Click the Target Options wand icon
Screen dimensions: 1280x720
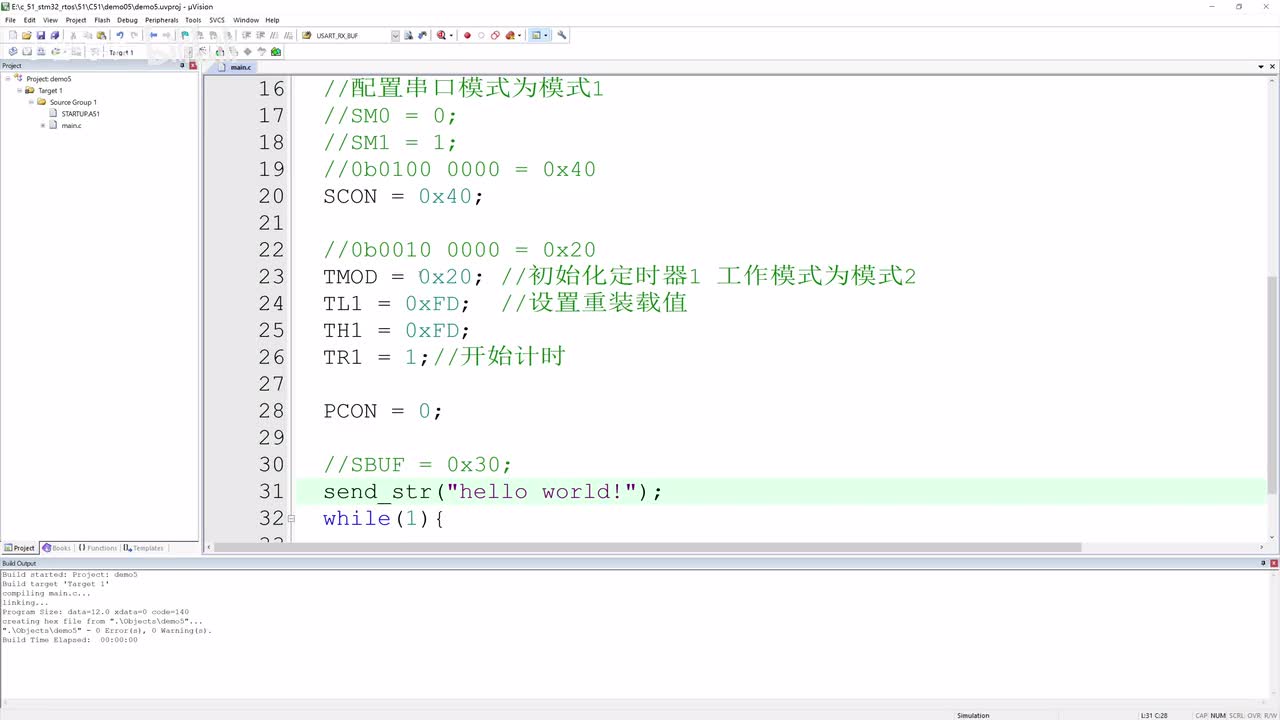(x=203, y=52)
